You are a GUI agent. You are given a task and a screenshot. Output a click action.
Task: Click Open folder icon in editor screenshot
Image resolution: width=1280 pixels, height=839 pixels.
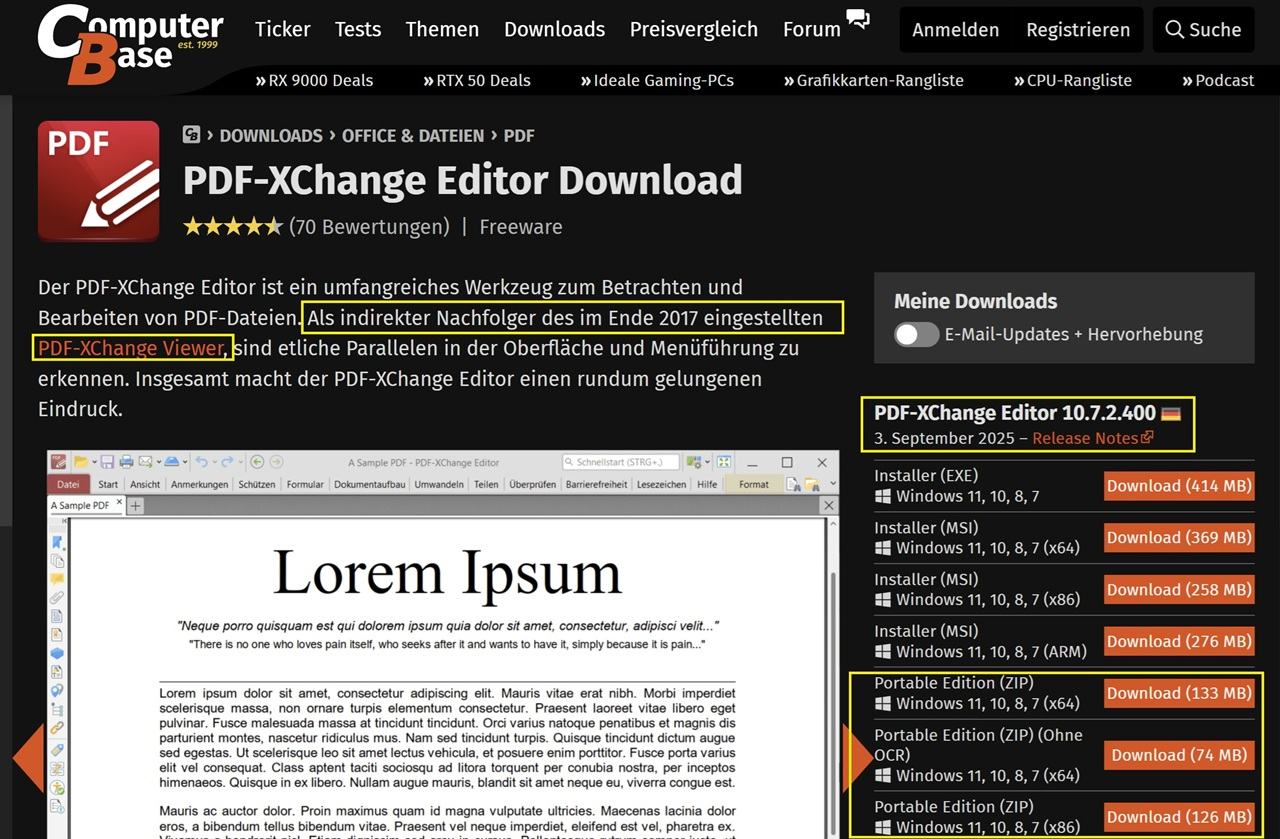81,462
